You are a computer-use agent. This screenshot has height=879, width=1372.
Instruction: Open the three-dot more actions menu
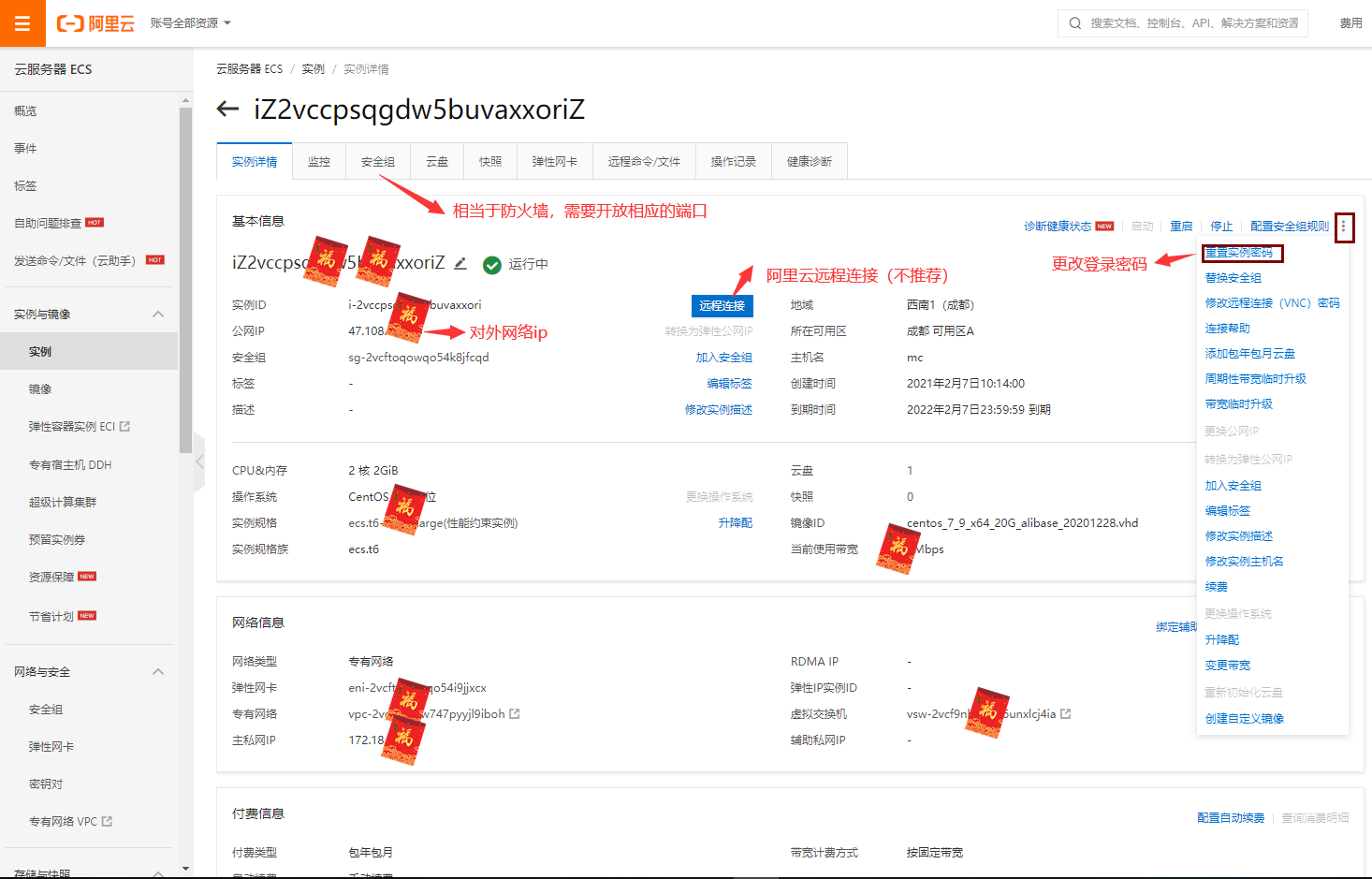pyautogui.click(x=1344, y=227)
